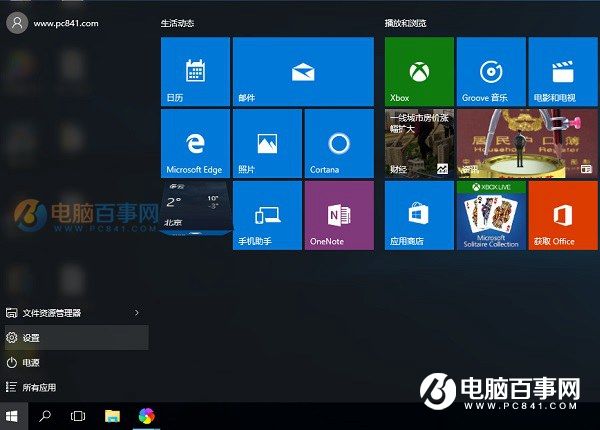
Task: Open the 手机助手 tile
Action: click(267, 215)
